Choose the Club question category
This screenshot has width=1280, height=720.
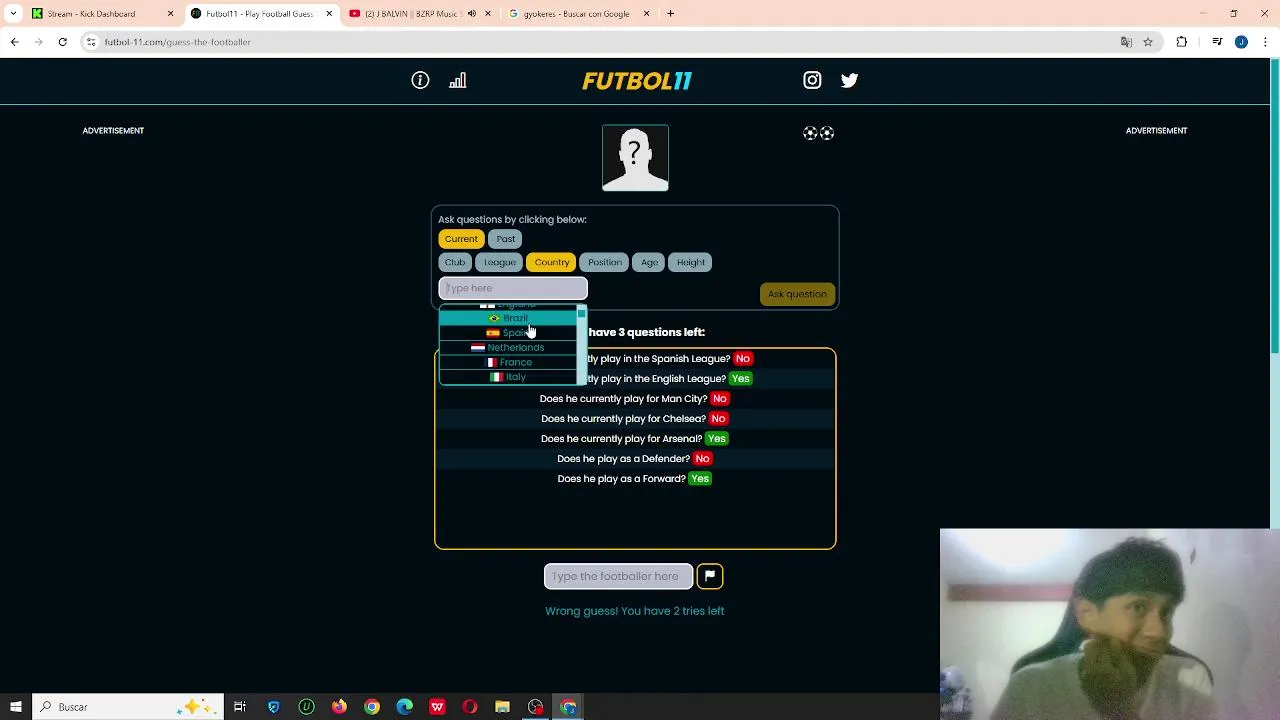(455, 262)
